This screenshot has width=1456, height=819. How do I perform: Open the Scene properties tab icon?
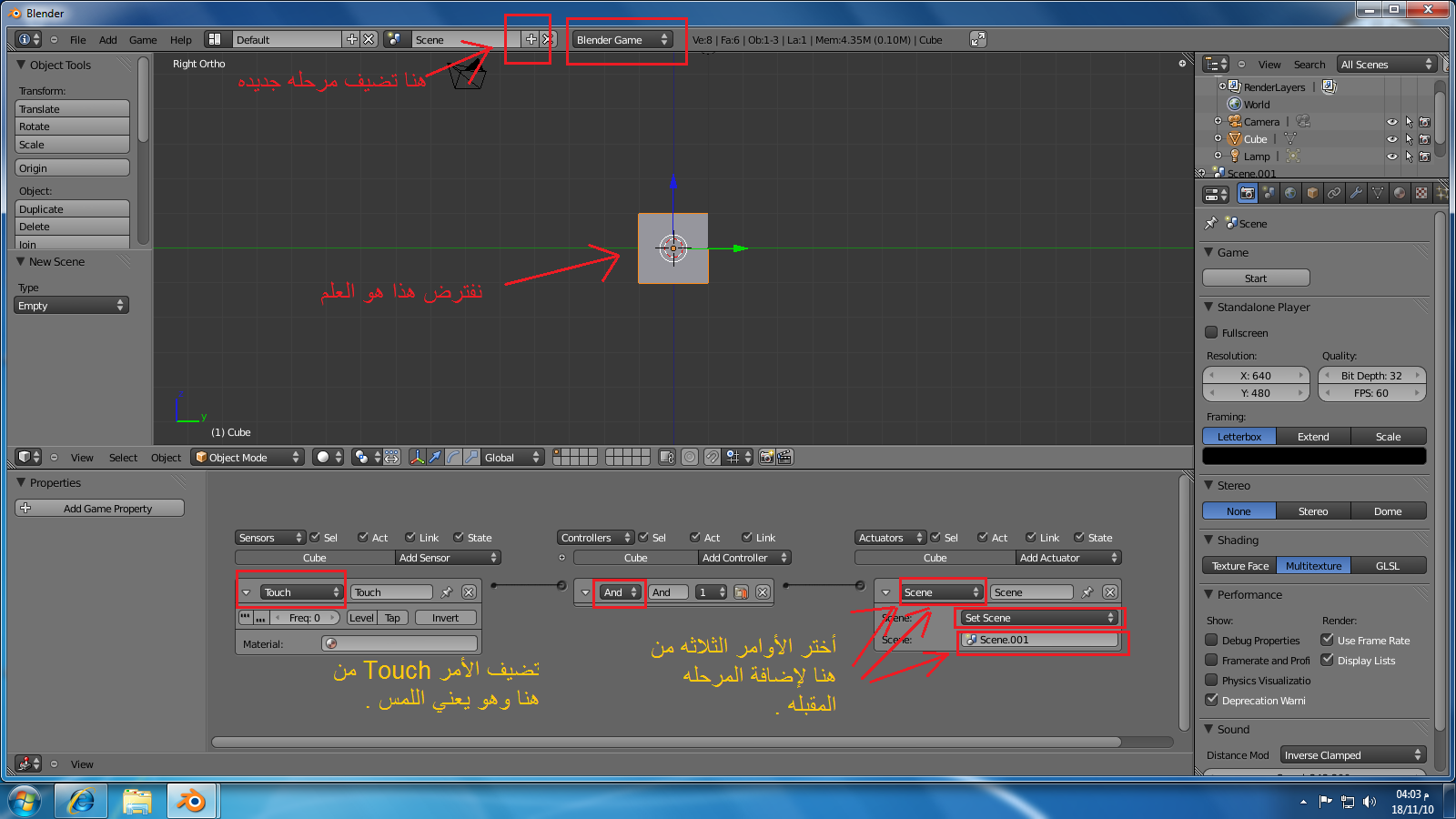1269,193
